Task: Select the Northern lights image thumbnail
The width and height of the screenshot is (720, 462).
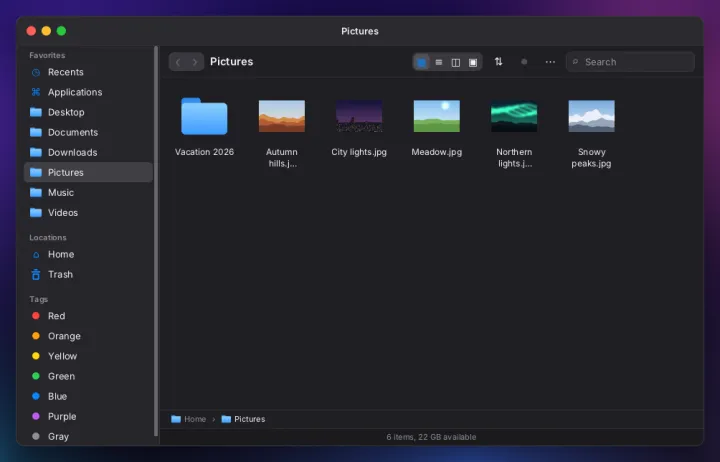Action: (514, 116)
